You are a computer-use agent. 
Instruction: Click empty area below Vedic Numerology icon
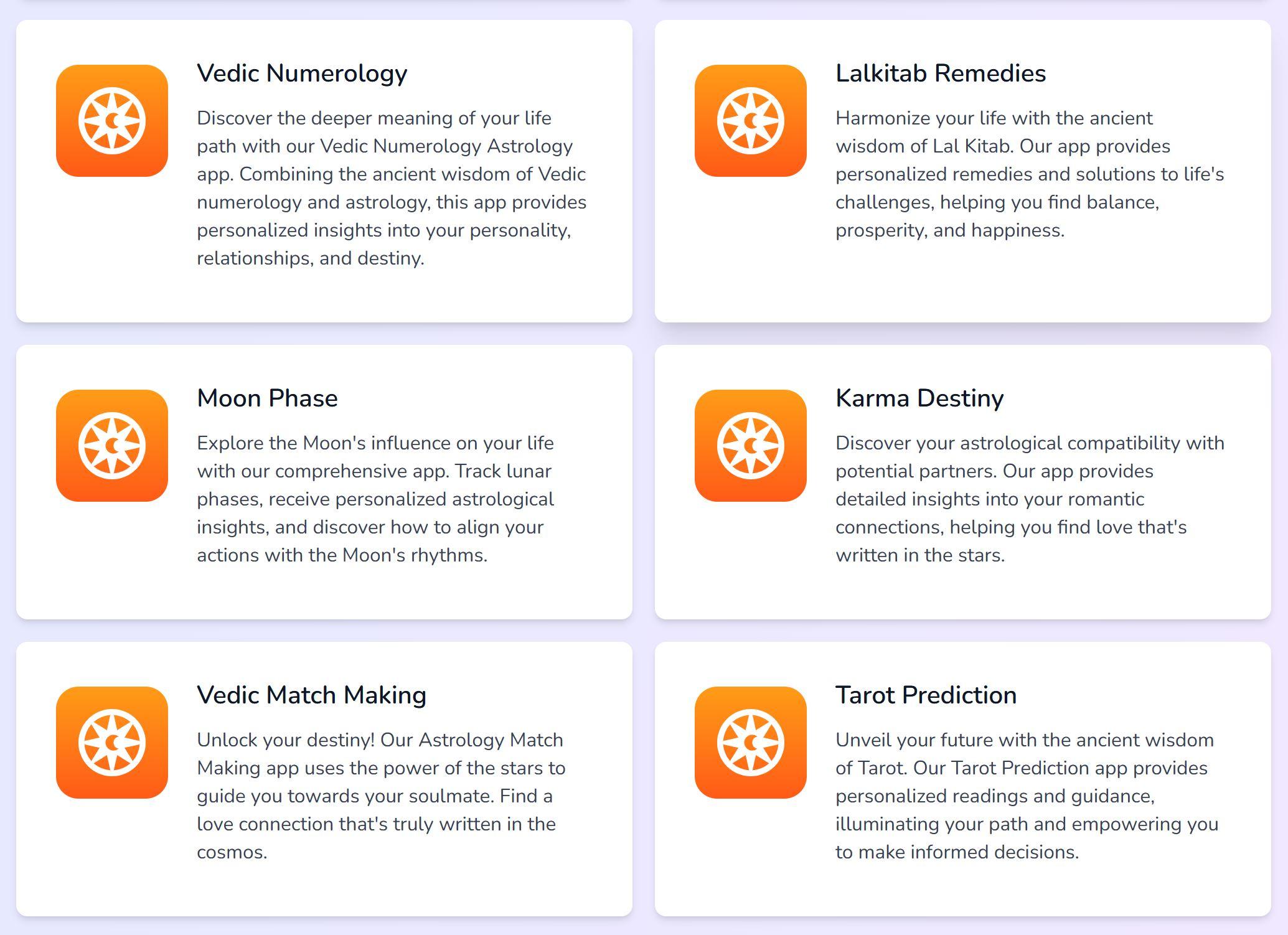click(112, 249)
